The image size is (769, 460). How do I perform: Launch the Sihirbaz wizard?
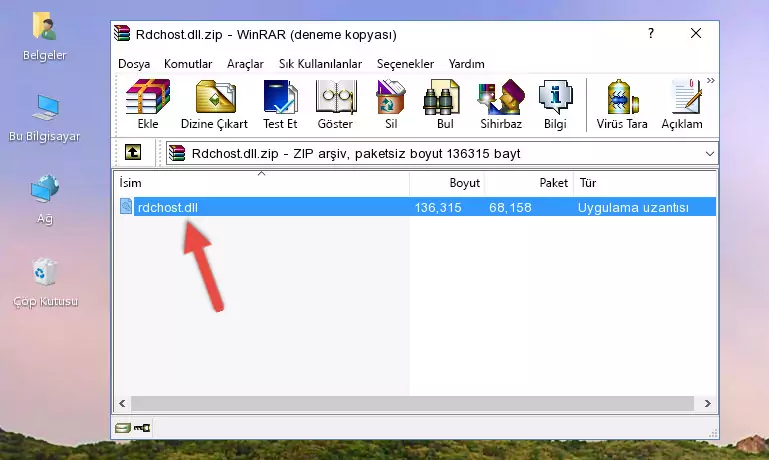point(501,104)
